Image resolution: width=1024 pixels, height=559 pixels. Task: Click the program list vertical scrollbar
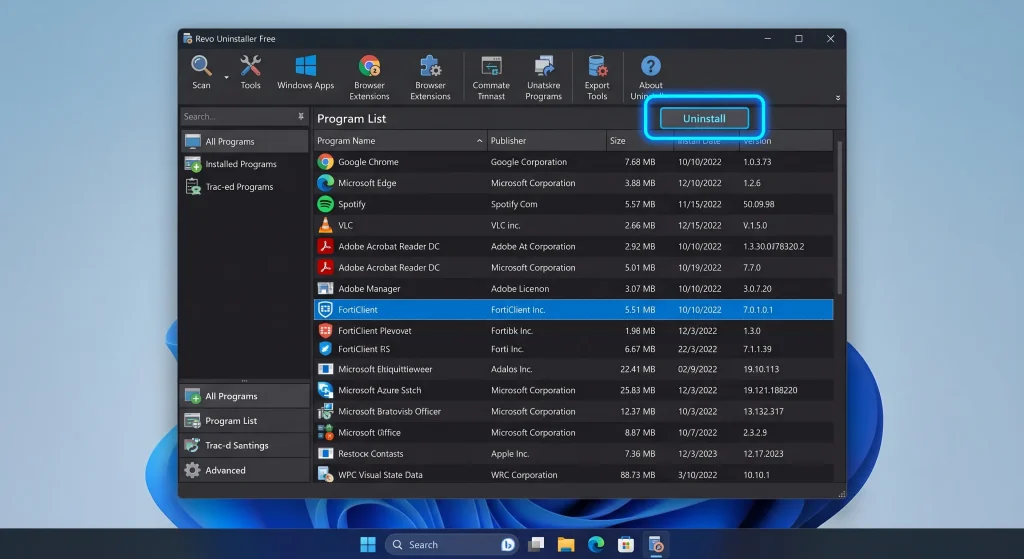click(x=840, y=219)
